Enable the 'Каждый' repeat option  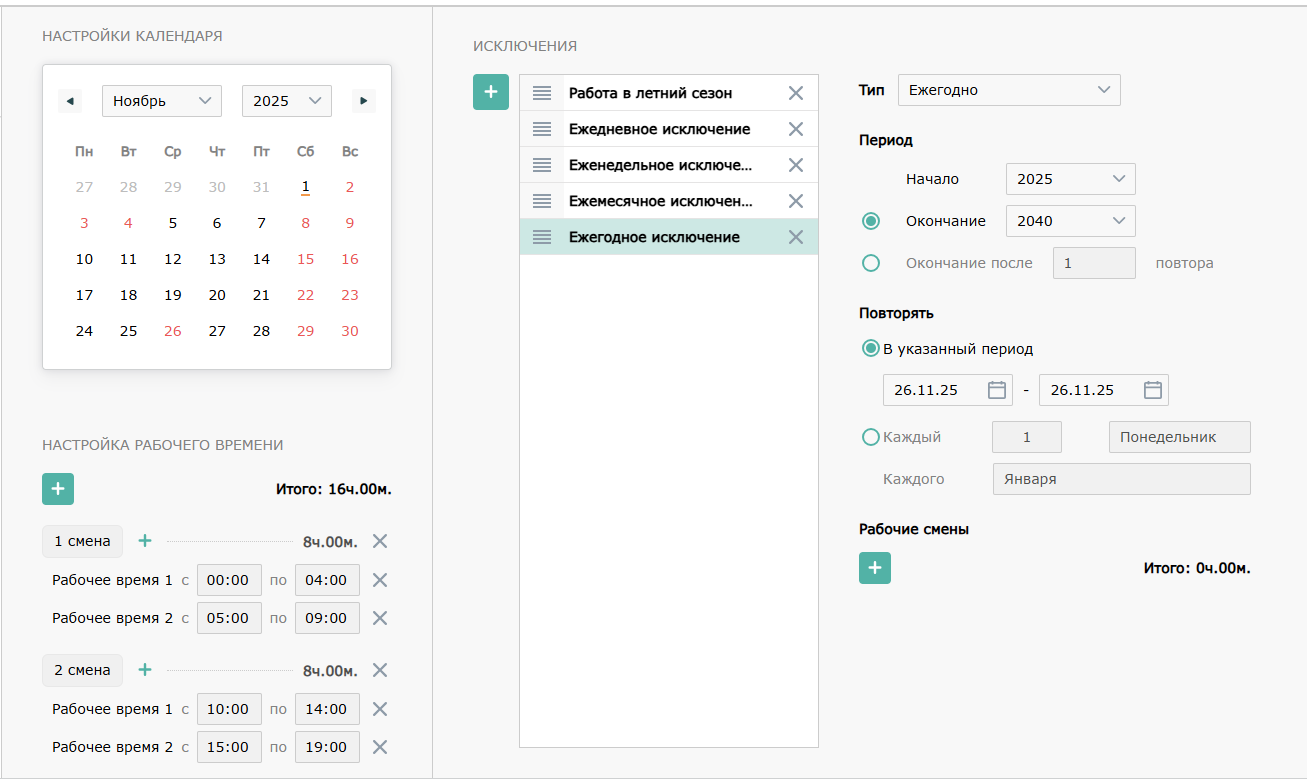pyautogui.click(x=871, y=437)
